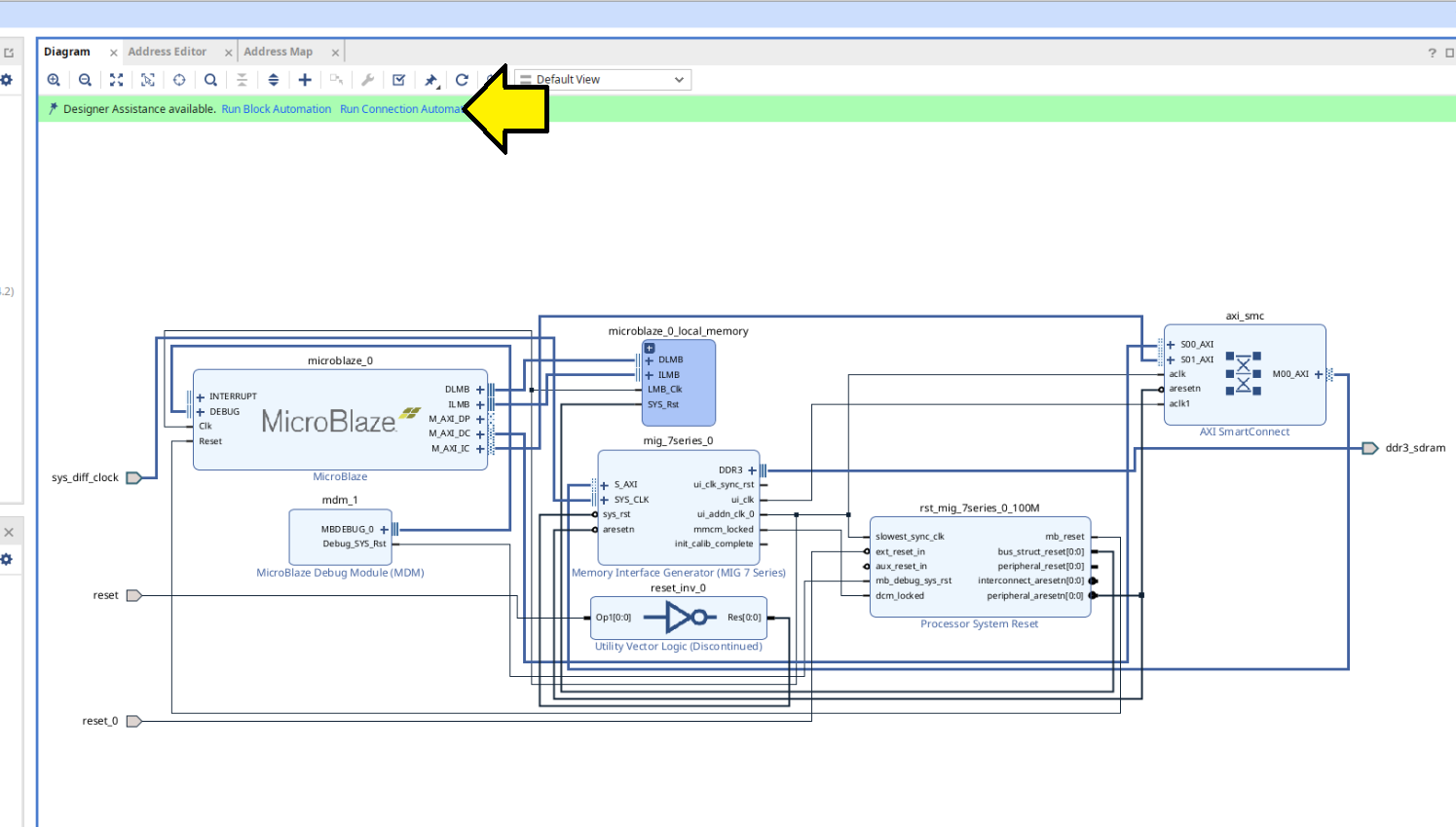Click the Validate Design checkmark icon
Screen dimensions: 1456x827
398,80
